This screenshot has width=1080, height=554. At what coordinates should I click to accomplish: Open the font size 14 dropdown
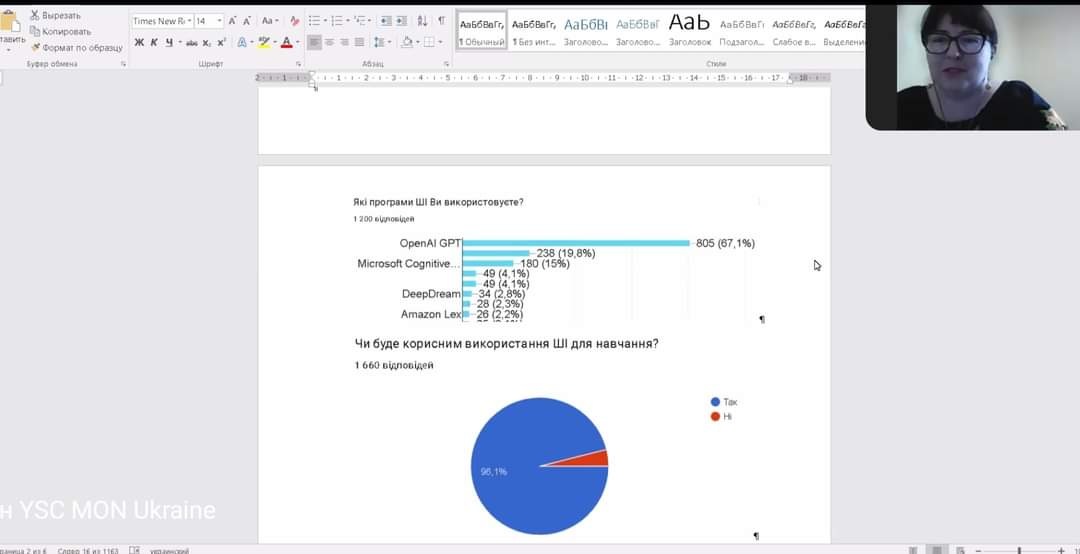219,20
